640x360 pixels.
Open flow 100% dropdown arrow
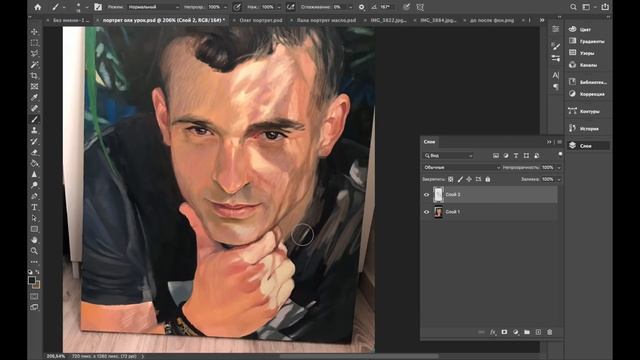pos(279,7)
